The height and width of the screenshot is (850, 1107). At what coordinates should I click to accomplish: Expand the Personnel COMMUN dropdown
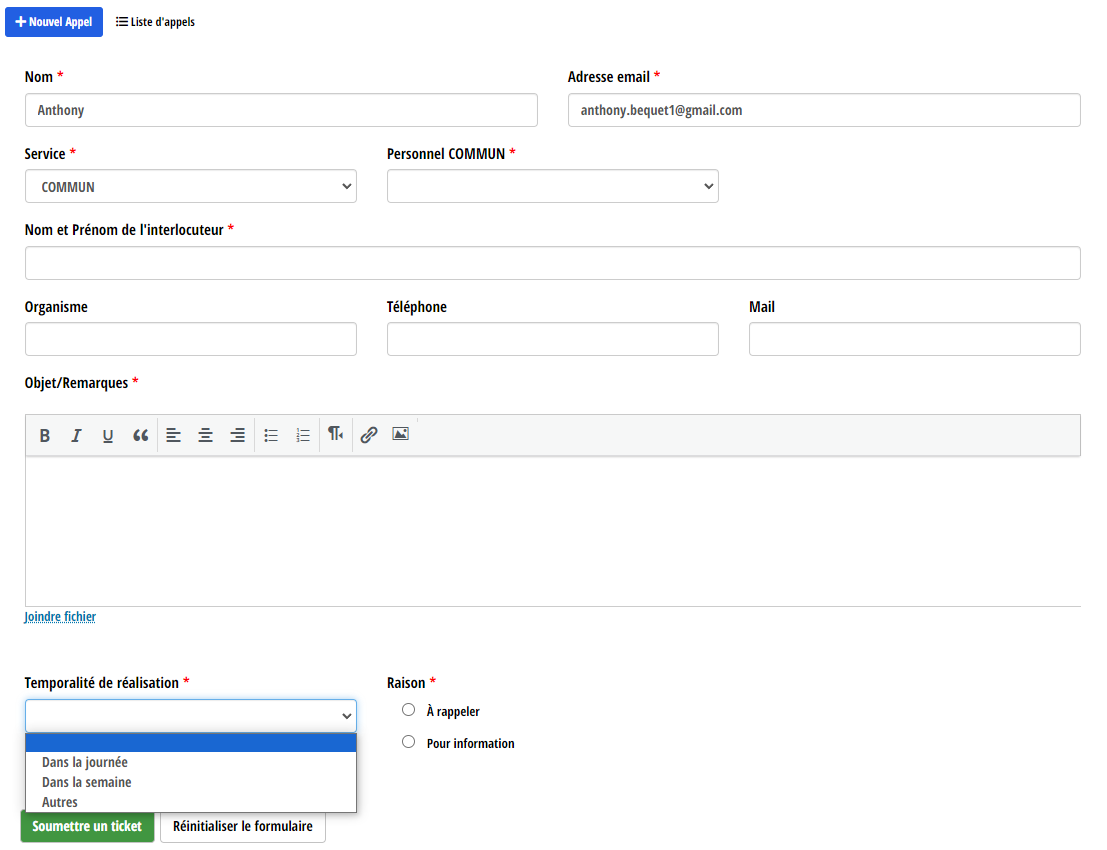pos(552,187)
